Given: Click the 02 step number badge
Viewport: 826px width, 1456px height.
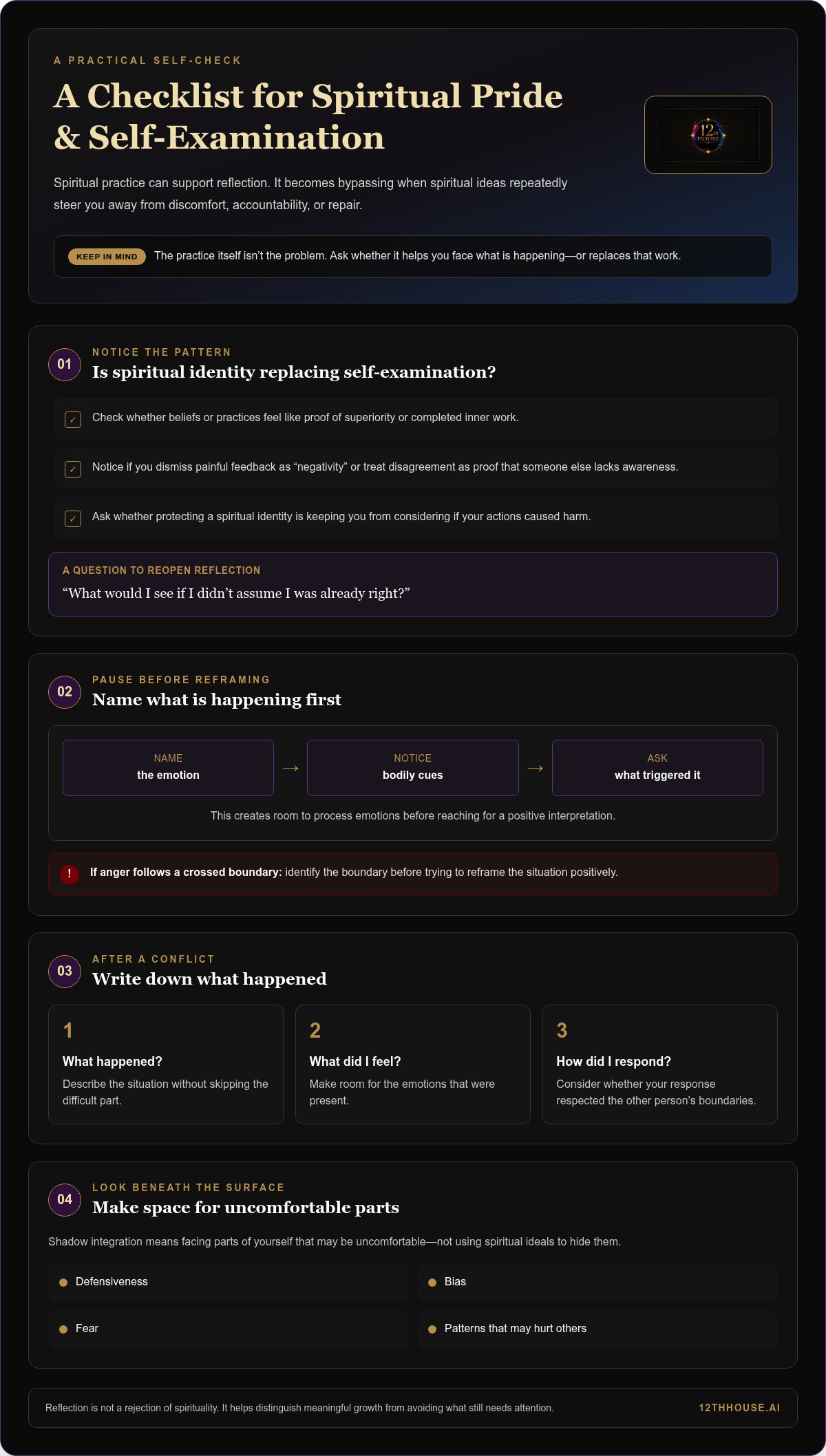Looking at the screenshot, I should tap(65, 692).
